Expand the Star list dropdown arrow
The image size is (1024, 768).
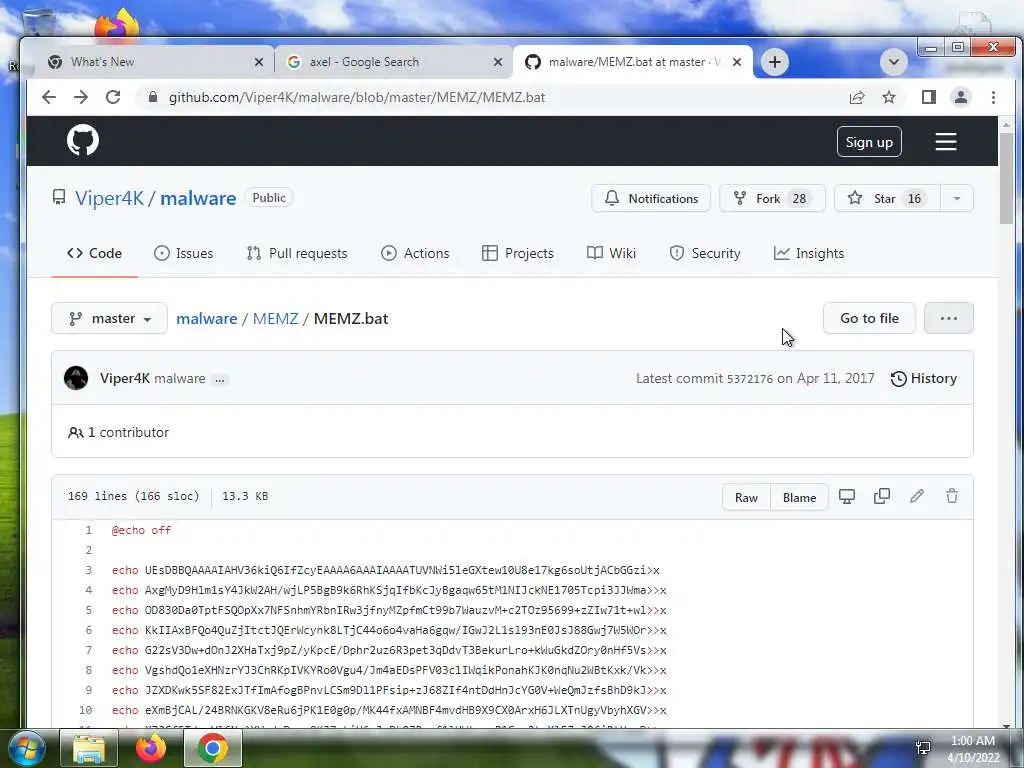(x=957, y=199)
